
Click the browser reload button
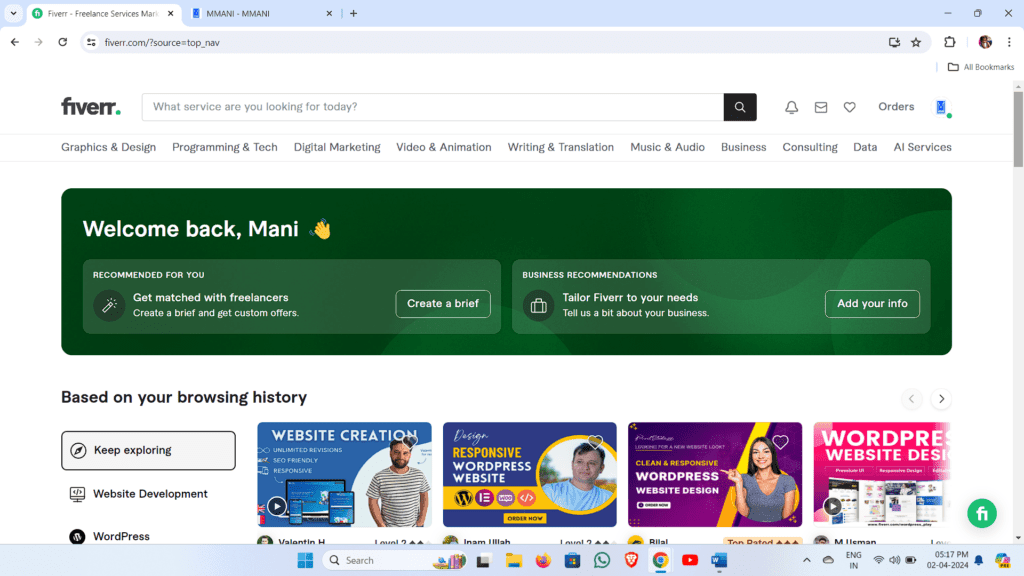point(63,42)
